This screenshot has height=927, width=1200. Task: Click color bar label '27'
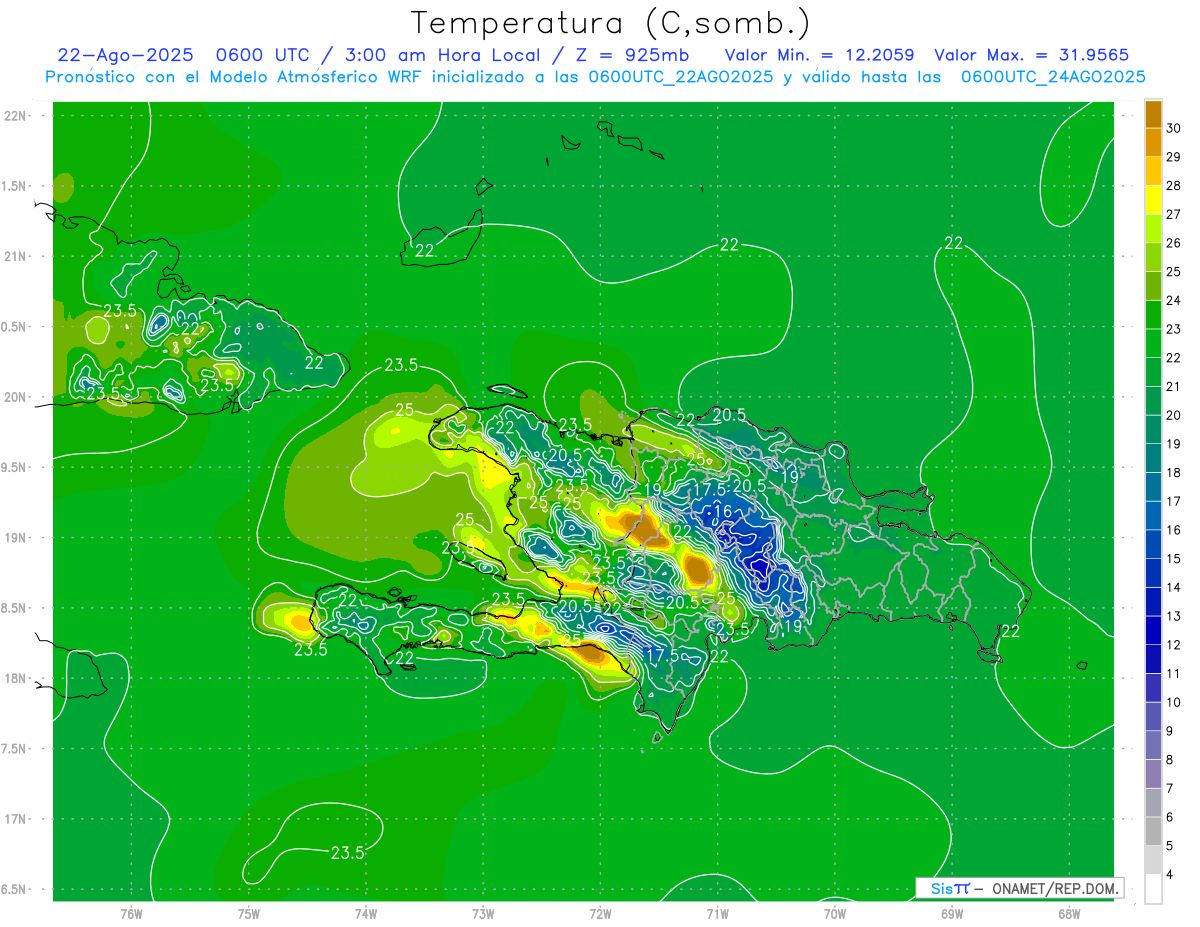click(1174, 214)
